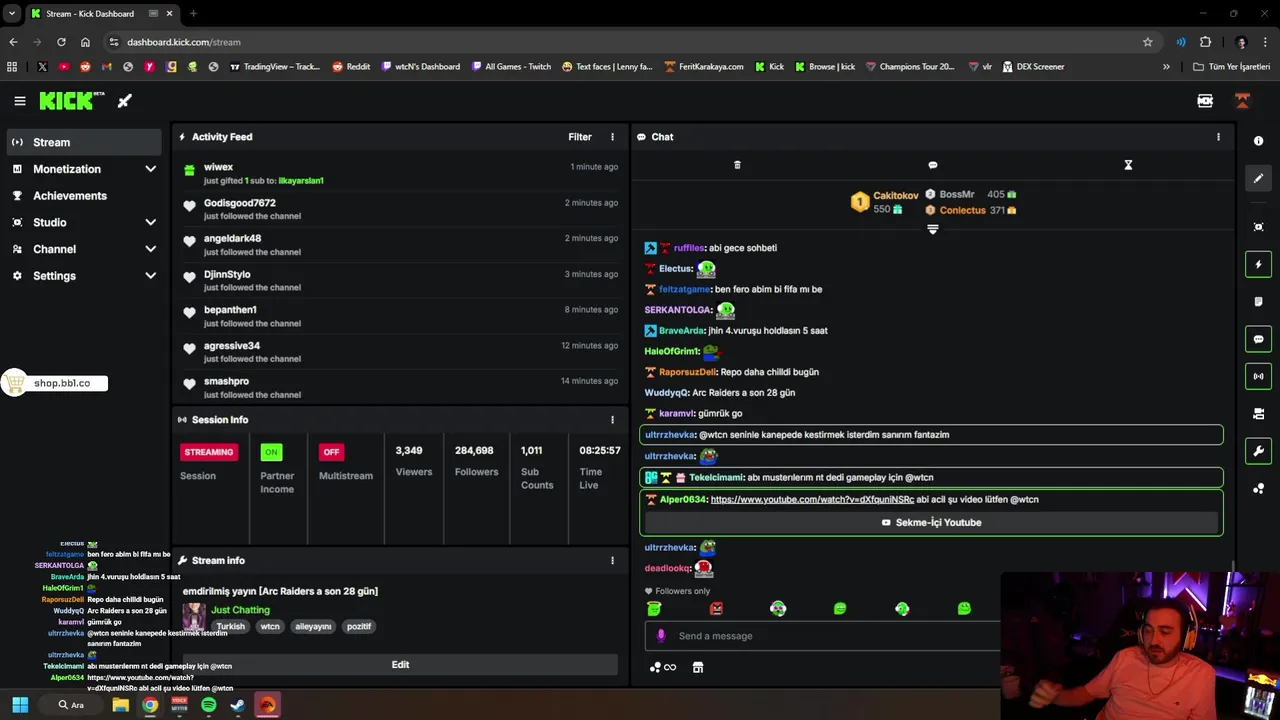Expand the Studio sidebar section
Image resolution: width=1280 pixels, height=720 pixels.
point(151,222)
